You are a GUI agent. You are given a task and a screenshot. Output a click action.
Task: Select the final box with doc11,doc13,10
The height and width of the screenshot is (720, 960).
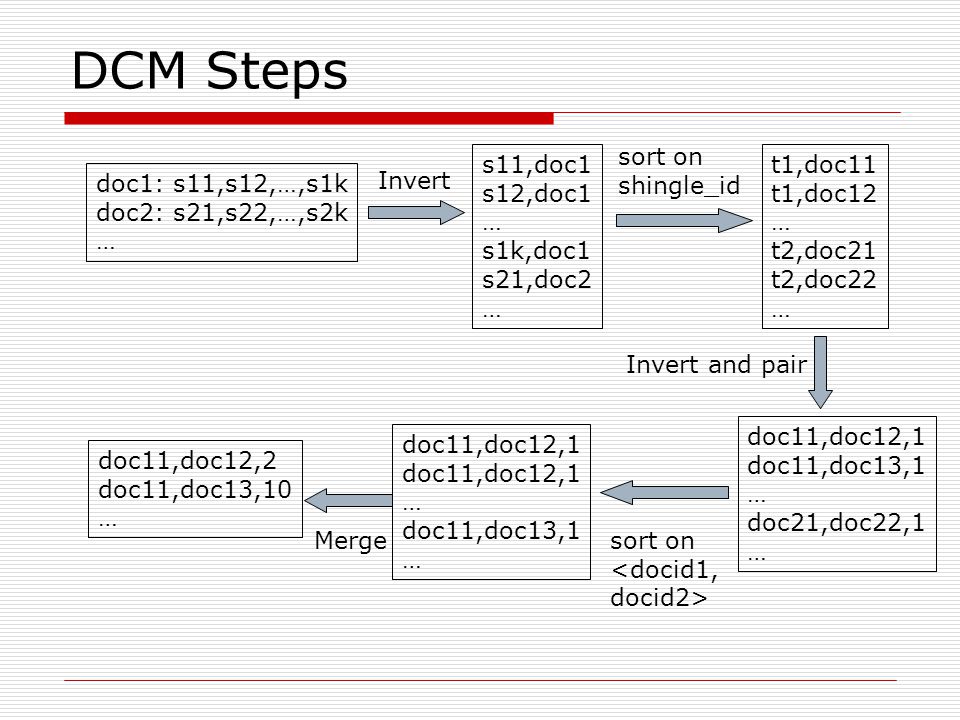(x=195, y=489)
